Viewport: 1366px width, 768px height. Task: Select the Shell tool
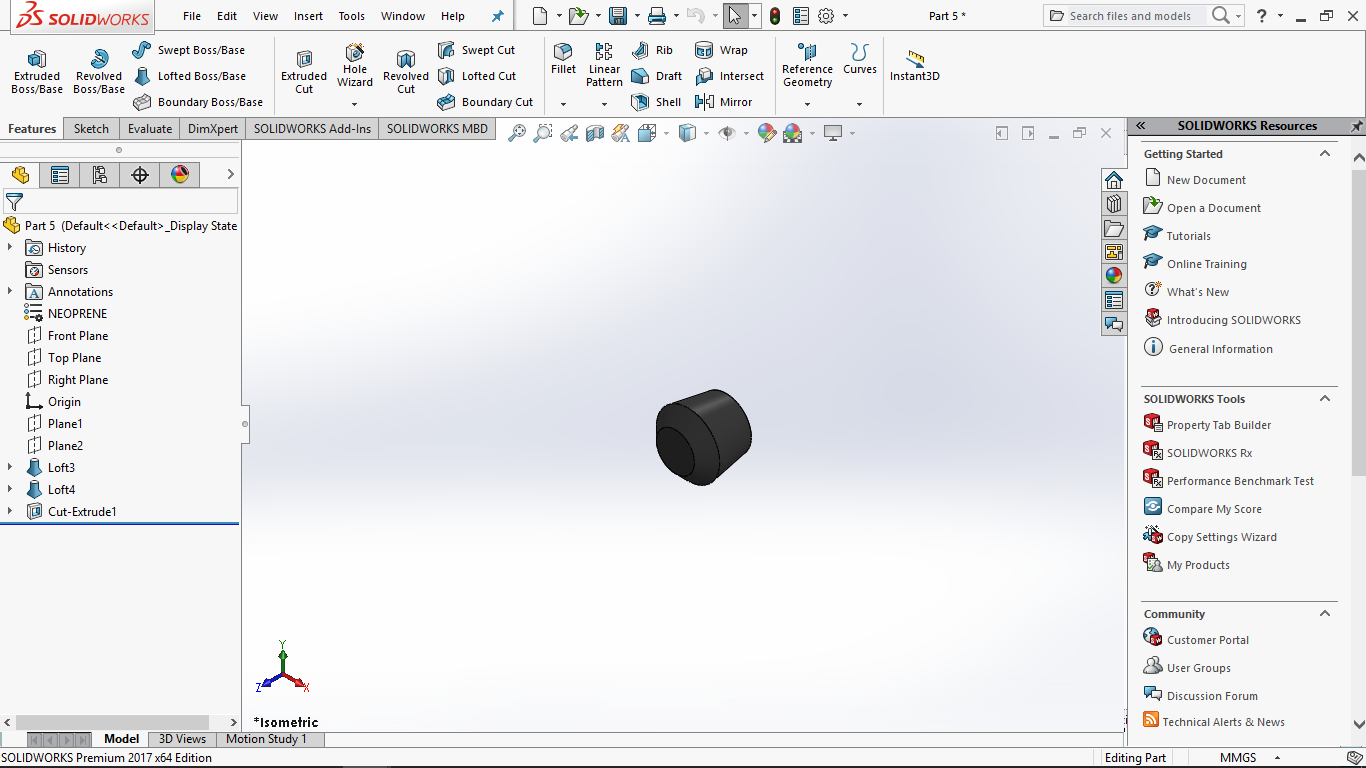[656, 102]
